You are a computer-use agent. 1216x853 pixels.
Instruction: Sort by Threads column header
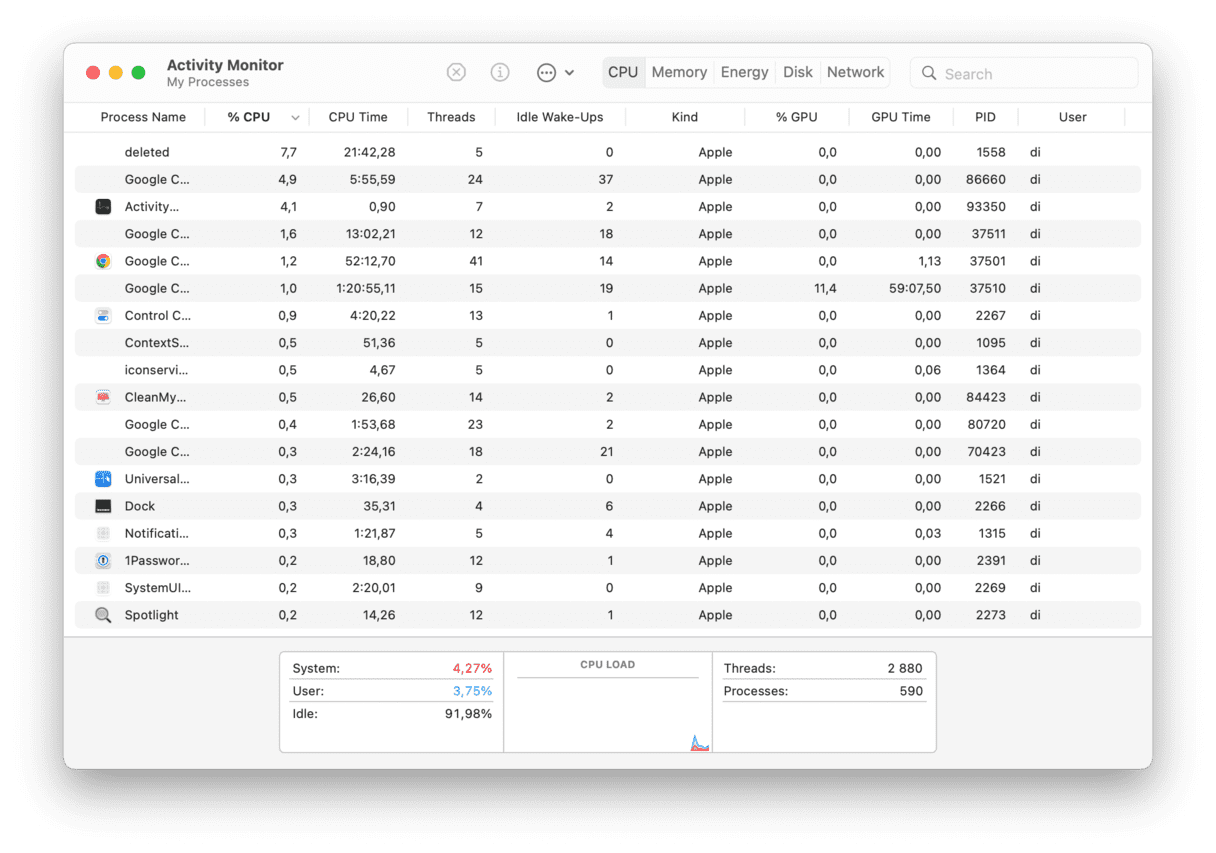point(451,117)
